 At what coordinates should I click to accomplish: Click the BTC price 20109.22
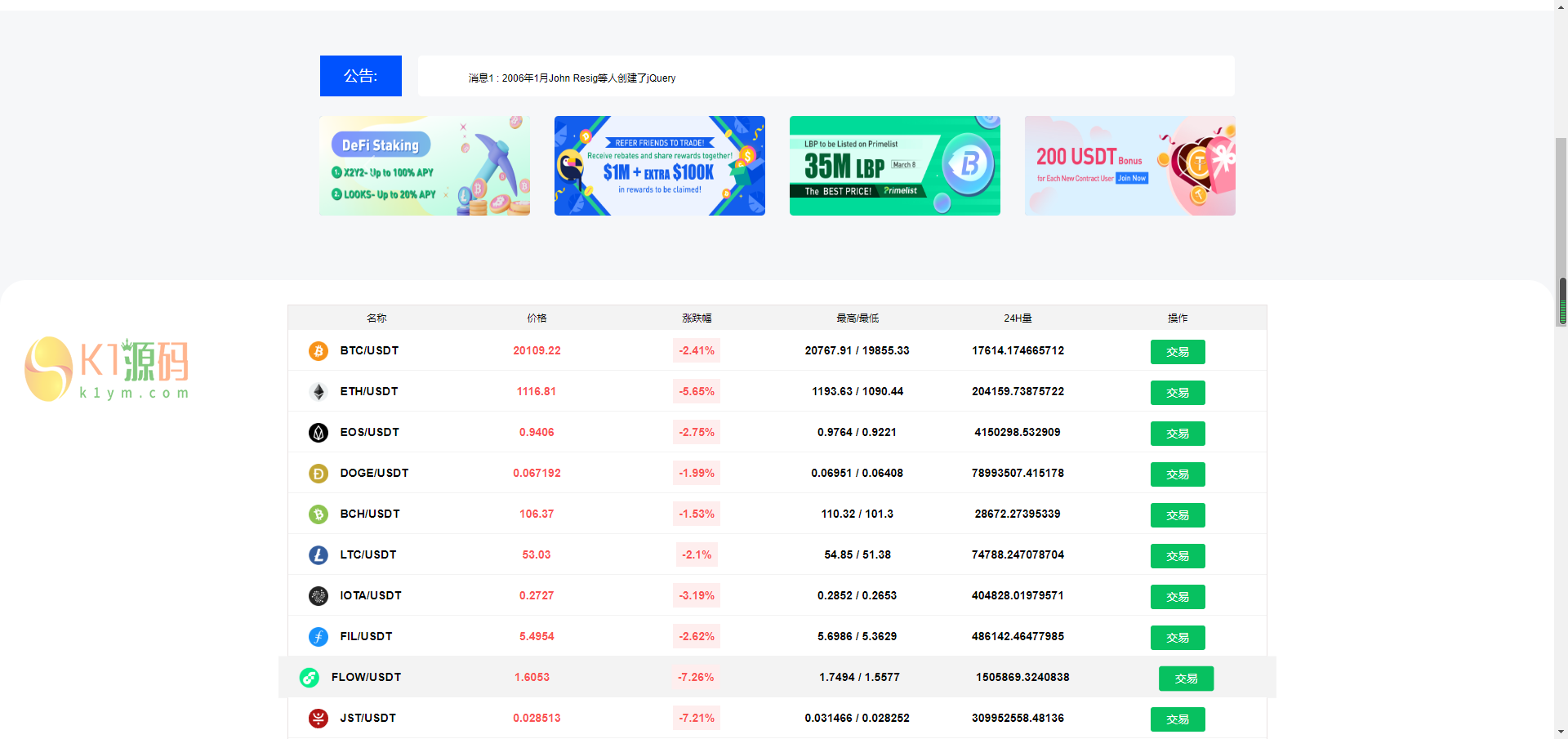tap(537, 350)
